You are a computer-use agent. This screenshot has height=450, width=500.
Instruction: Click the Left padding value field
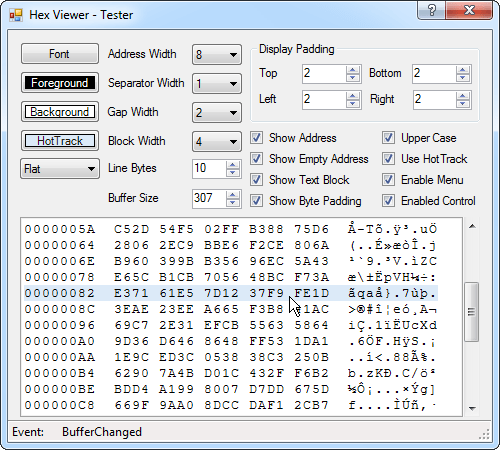point(324,99)
